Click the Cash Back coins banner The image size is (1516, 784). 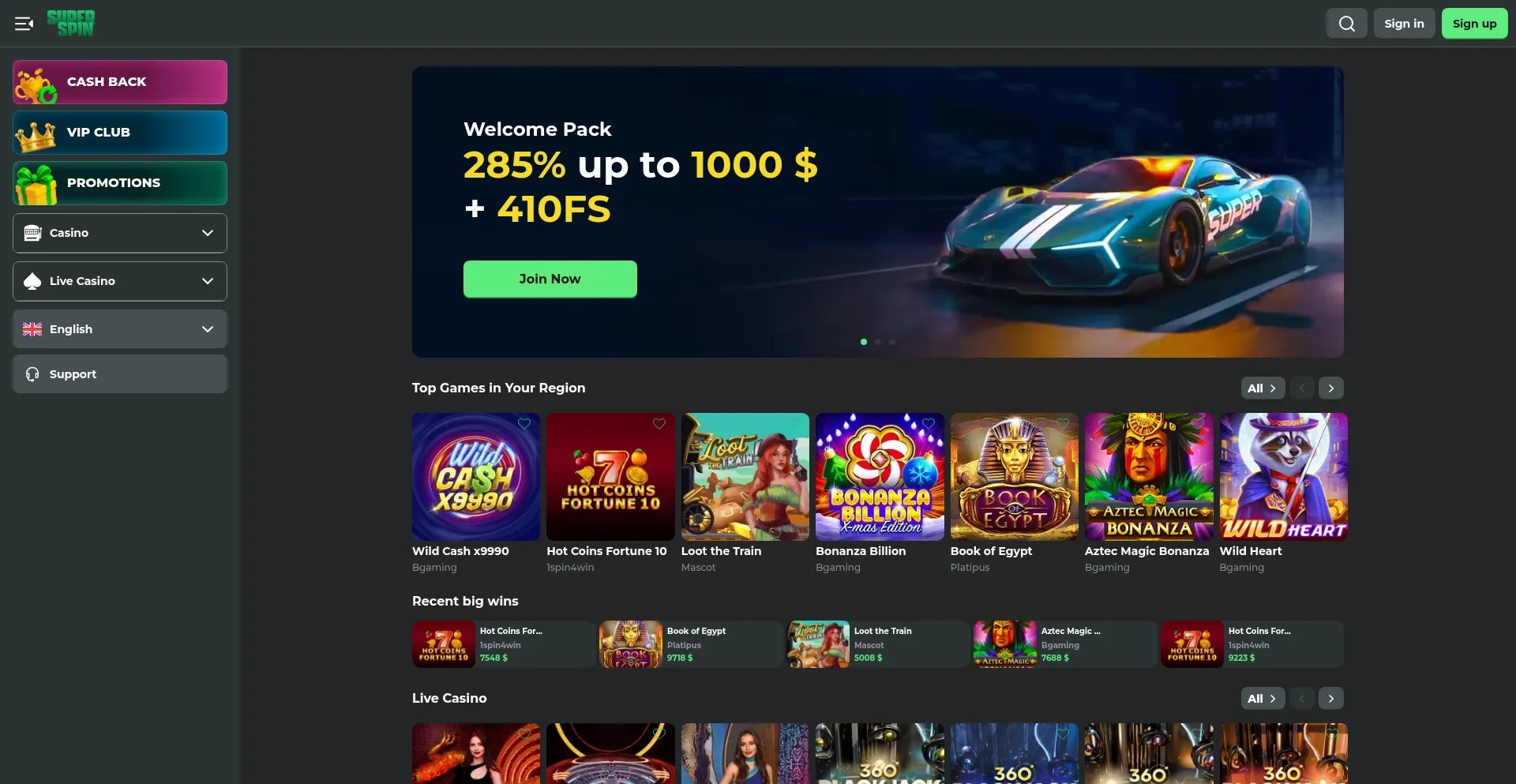pos(120,82)
